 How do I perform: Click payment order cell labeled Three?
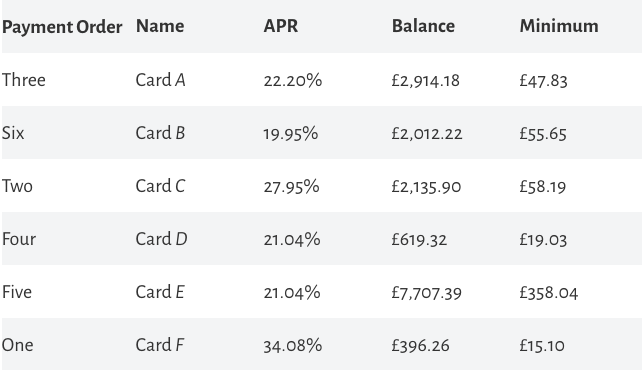[x=24, y=79]
